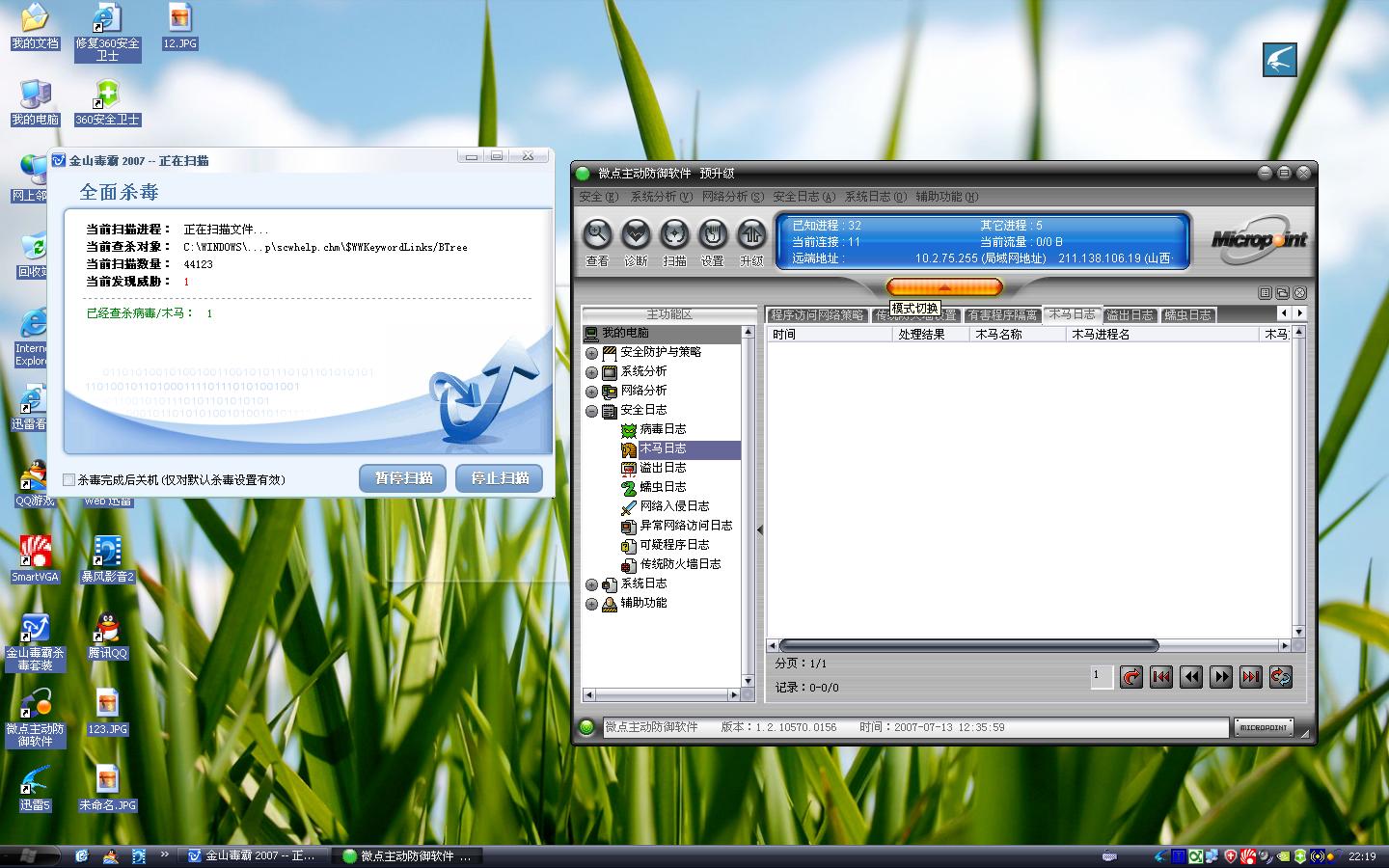Screen dimensions: 1389x868
Task: Click the 木马进程名 column header
Action: (x=1162, y=335)
